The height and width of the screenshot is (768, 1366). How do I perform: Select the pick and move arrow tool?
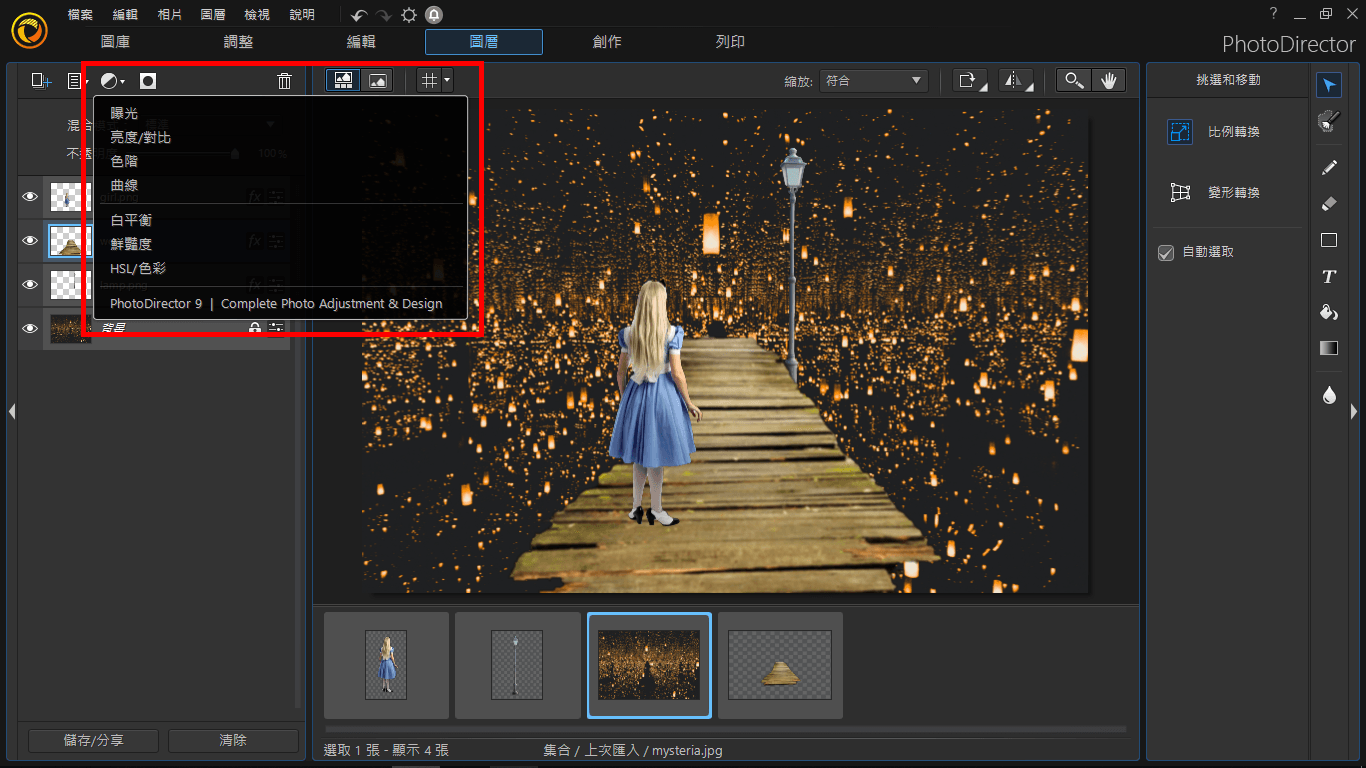(1328, 84)
